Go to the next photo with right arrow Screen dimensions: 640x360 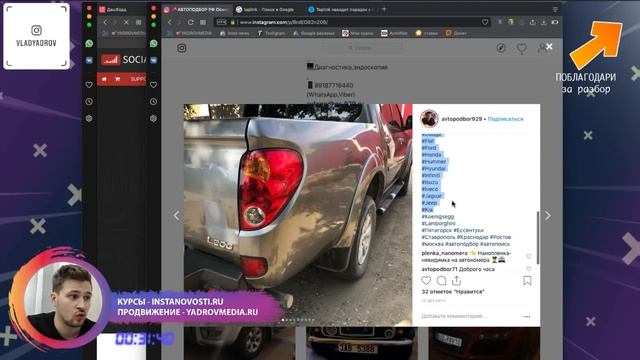click(x=548, y=216)
